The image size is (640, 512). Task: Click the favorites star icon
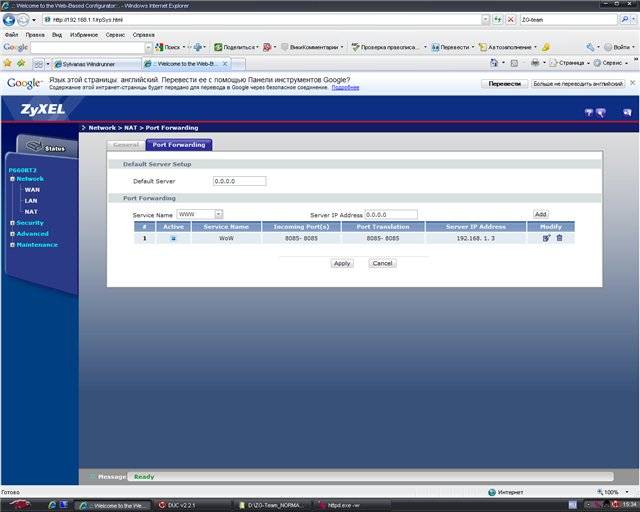pos(8,62)
